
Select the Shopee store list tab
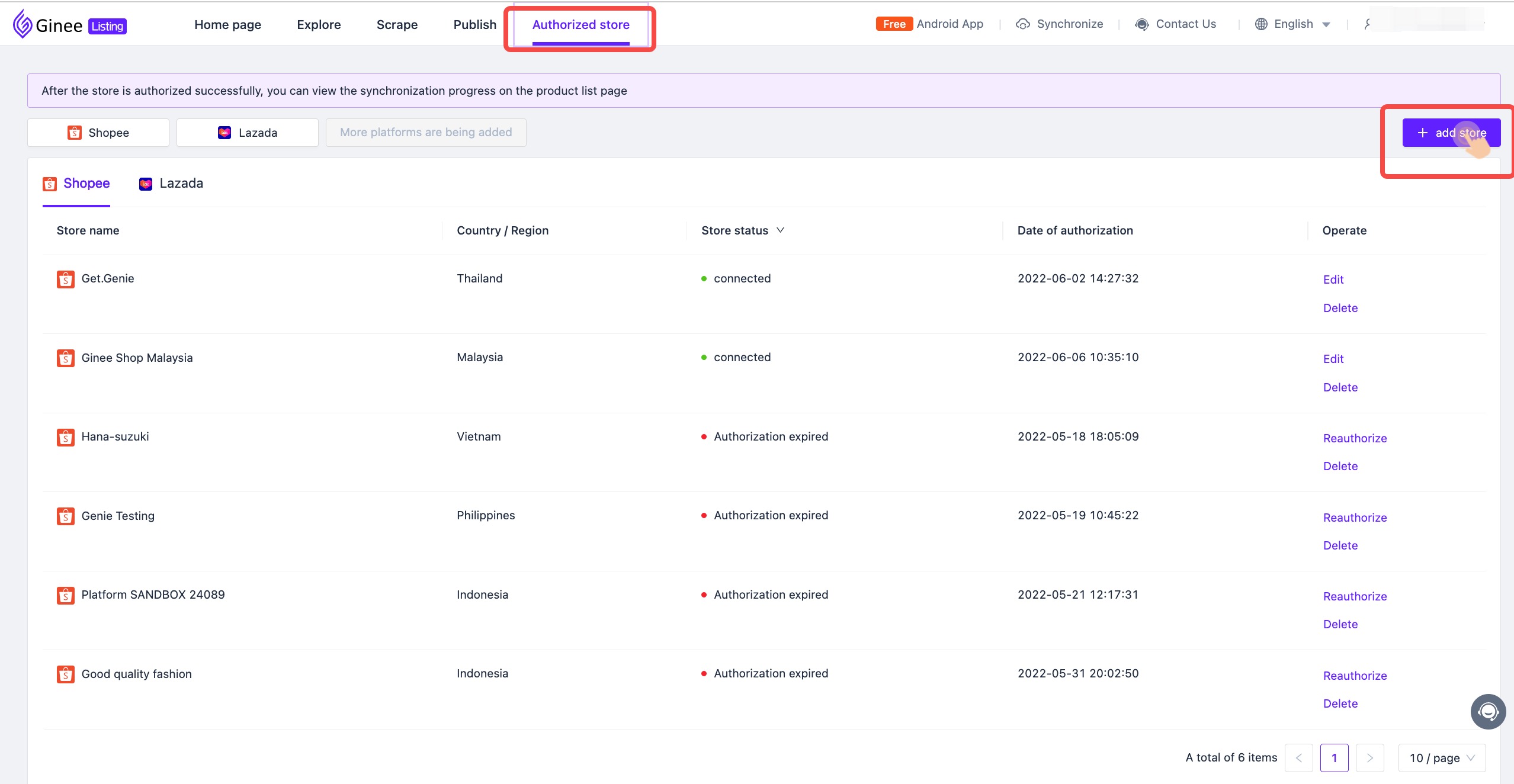(x=76, y=184)
